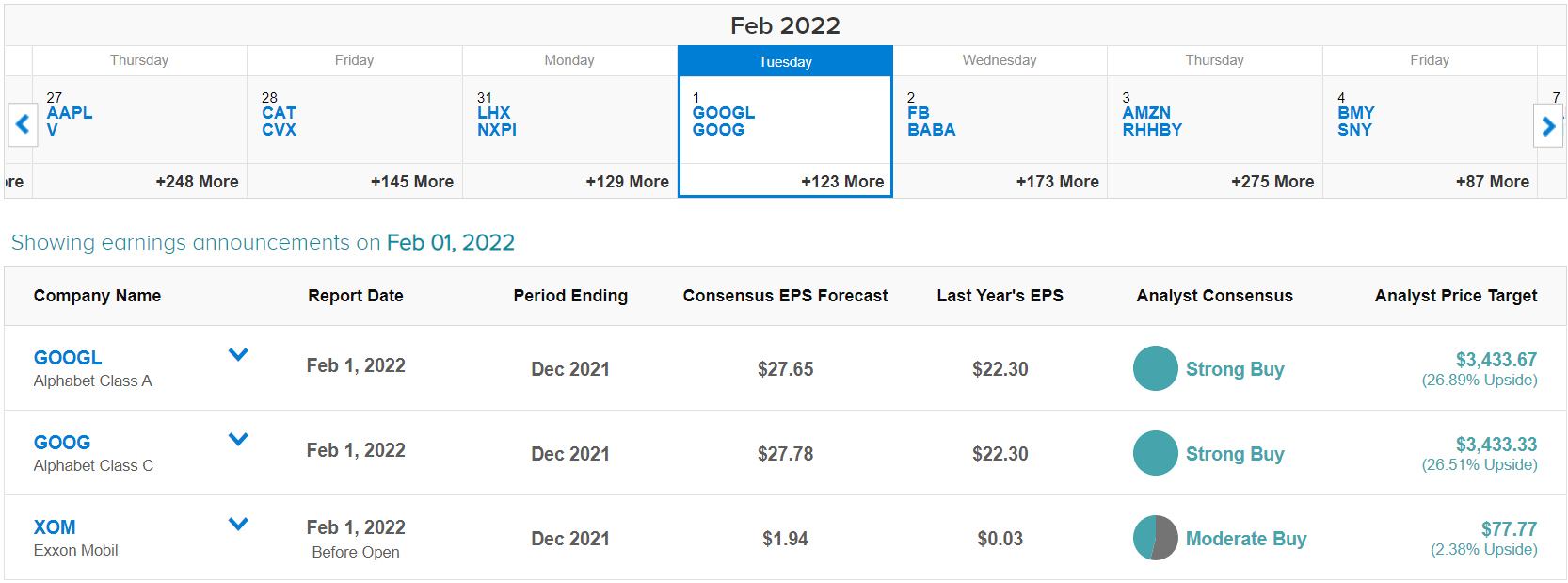Screen dimensions: 1568x583
Task: Click the $77.77 price target for XOM
Action: (1509, 529)
